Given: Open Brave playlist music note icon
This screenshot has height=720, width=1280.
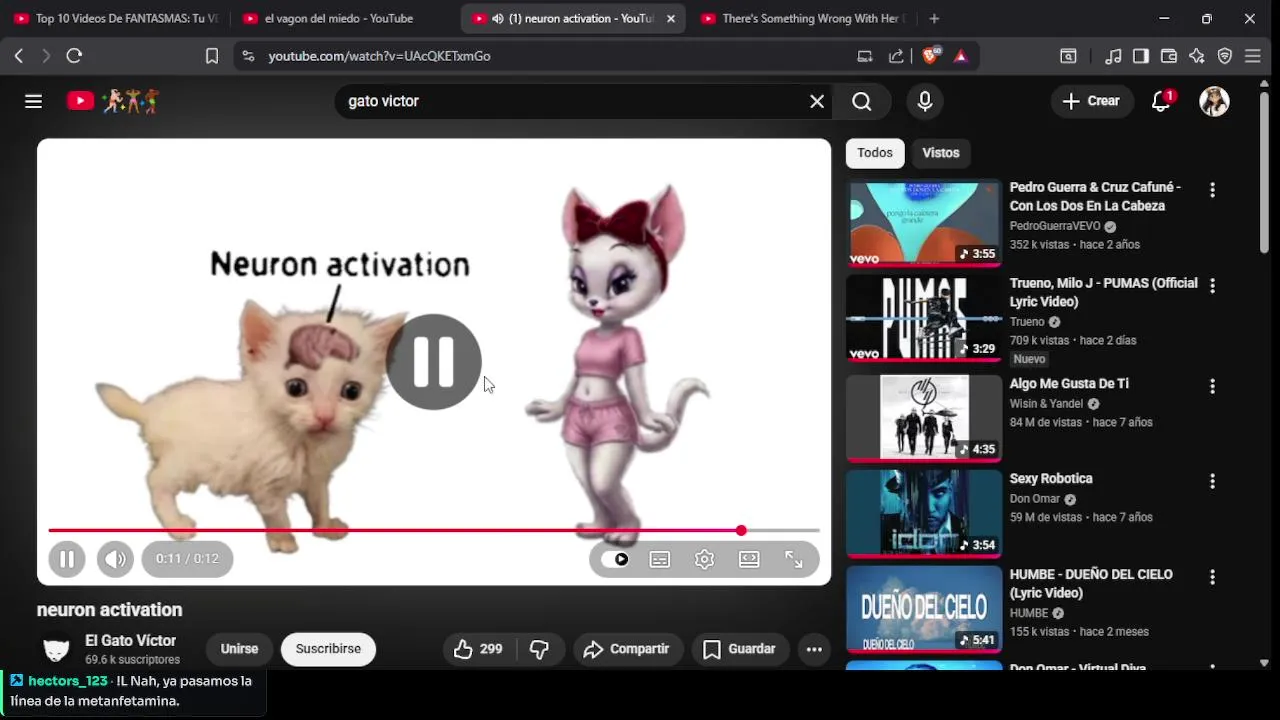Looking at the screenshot, I should pyautogui.click(x=1113, y=56).
